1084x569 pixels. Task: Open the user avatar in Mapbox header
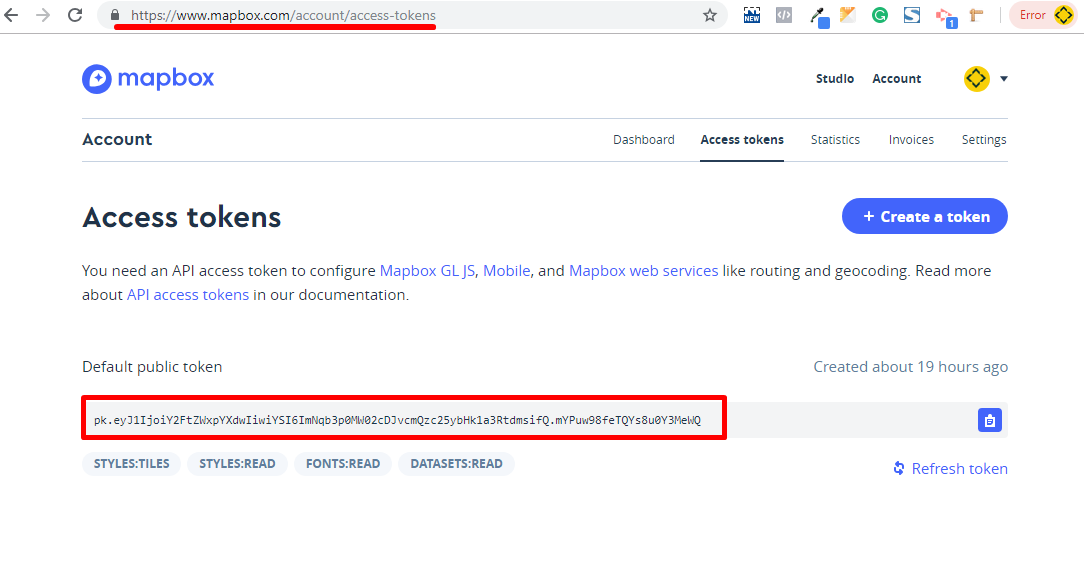click(x=976, y=79)
